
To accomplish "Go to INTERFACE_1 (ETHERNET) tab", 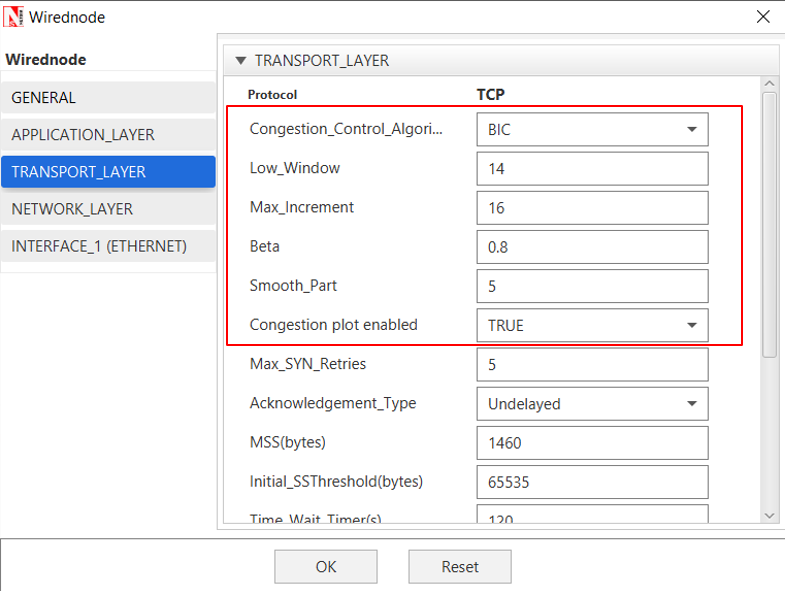I will click(x=108, y=246).
